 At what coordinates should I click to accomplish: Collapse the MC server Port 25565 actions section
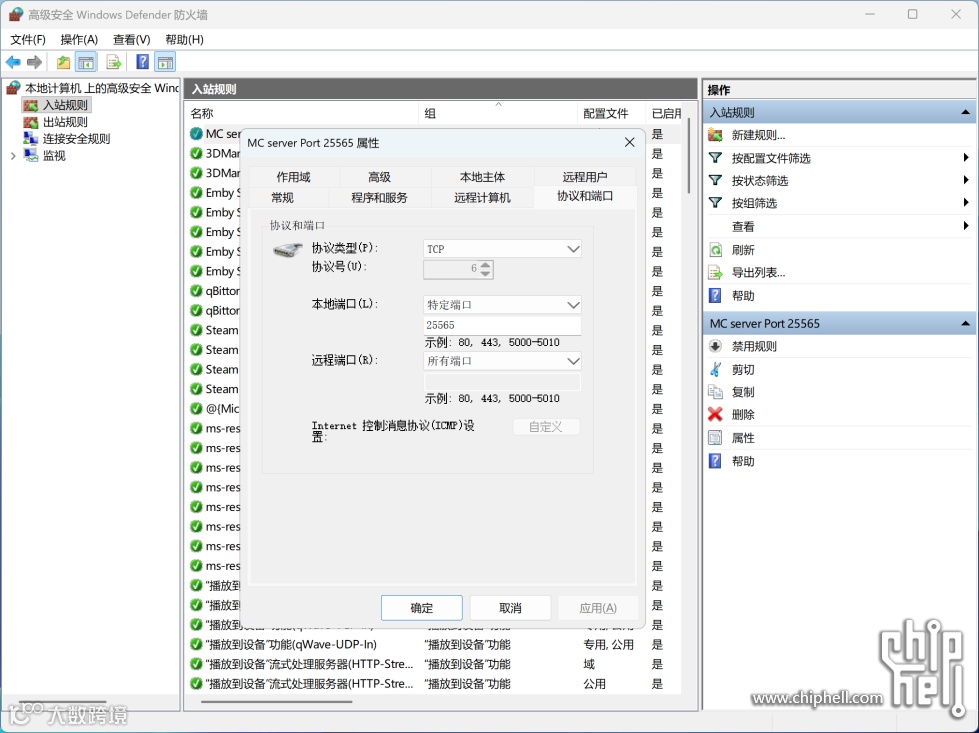[965, 323]
